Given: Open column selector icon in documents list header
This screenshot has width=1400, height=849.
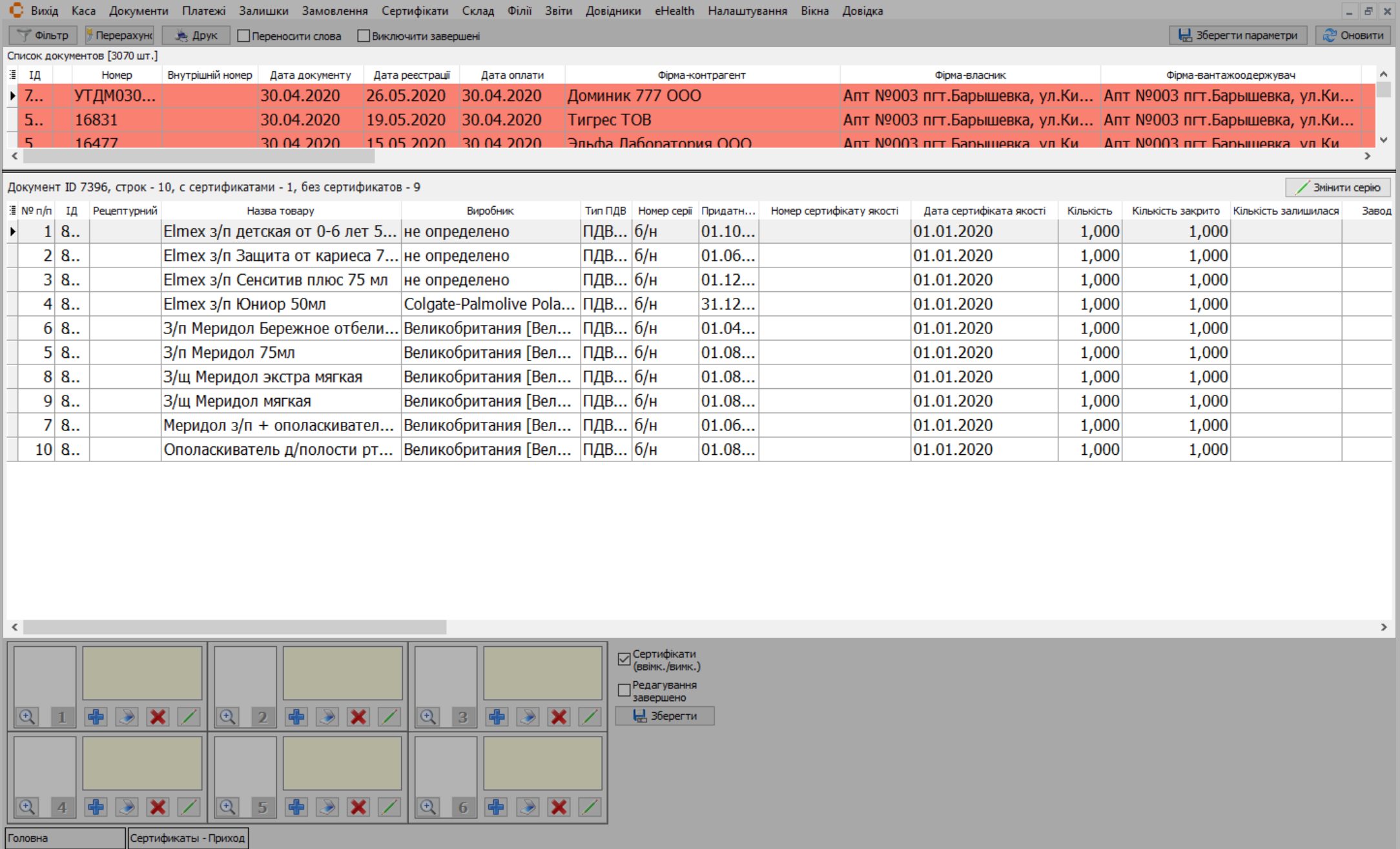Looking at the screenshot, I should pos(12,75).
